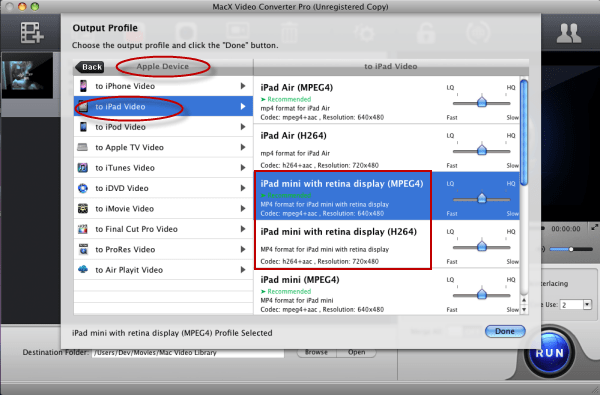Click the add video film icon

click(x=32, y=32)
